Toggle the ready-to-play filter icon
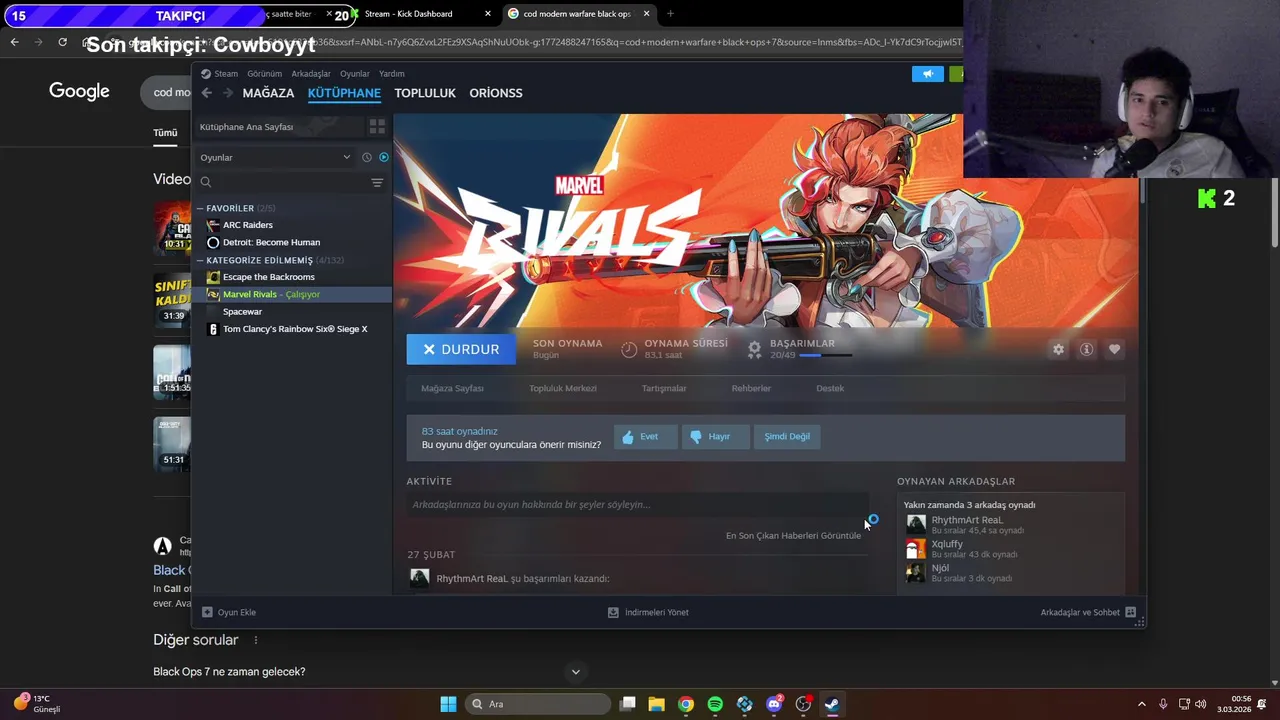 (x=384, y=157)
